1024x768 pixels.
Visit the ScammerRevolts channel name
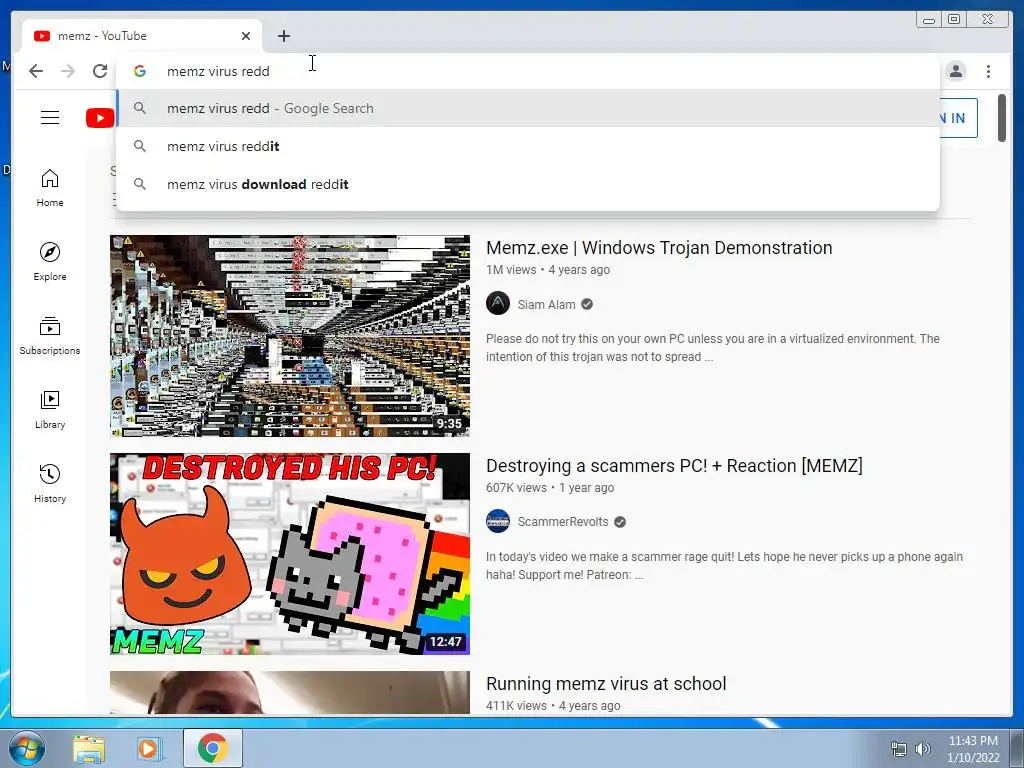click(563, 522)
